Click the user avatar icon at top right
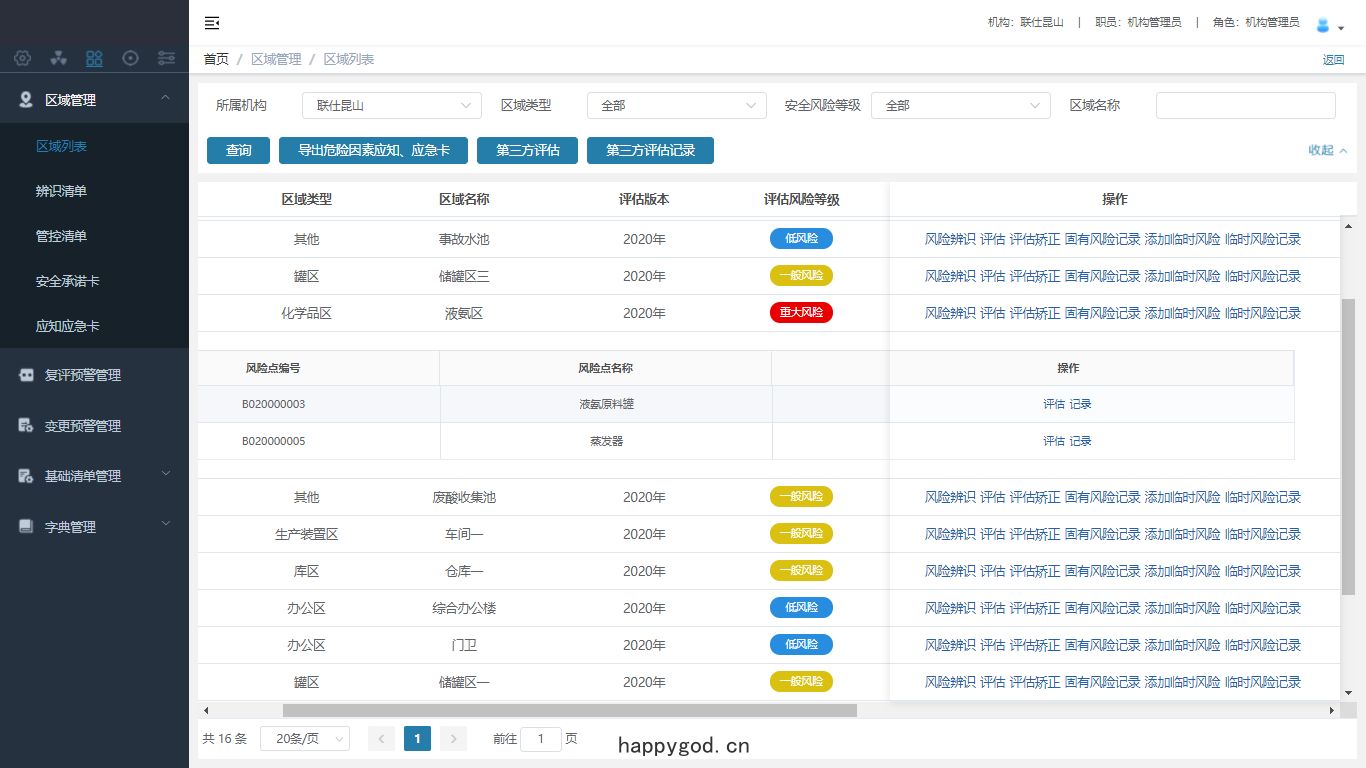The image size is (1366, 768). (1323, 25)
